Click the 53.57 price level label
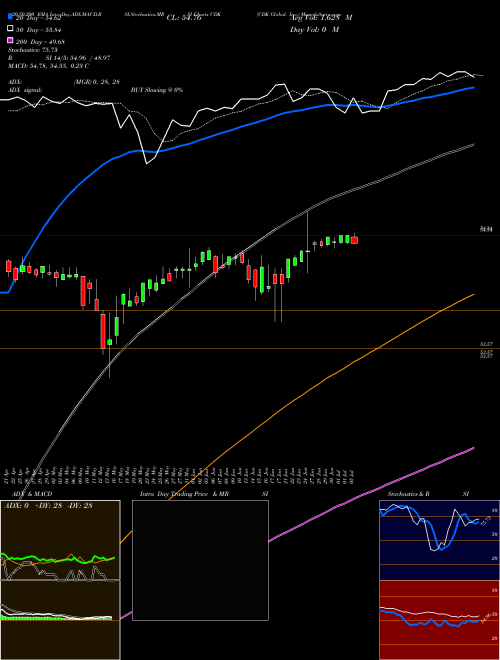Viewport: 500px width, 660px height. tap(486, 344)
